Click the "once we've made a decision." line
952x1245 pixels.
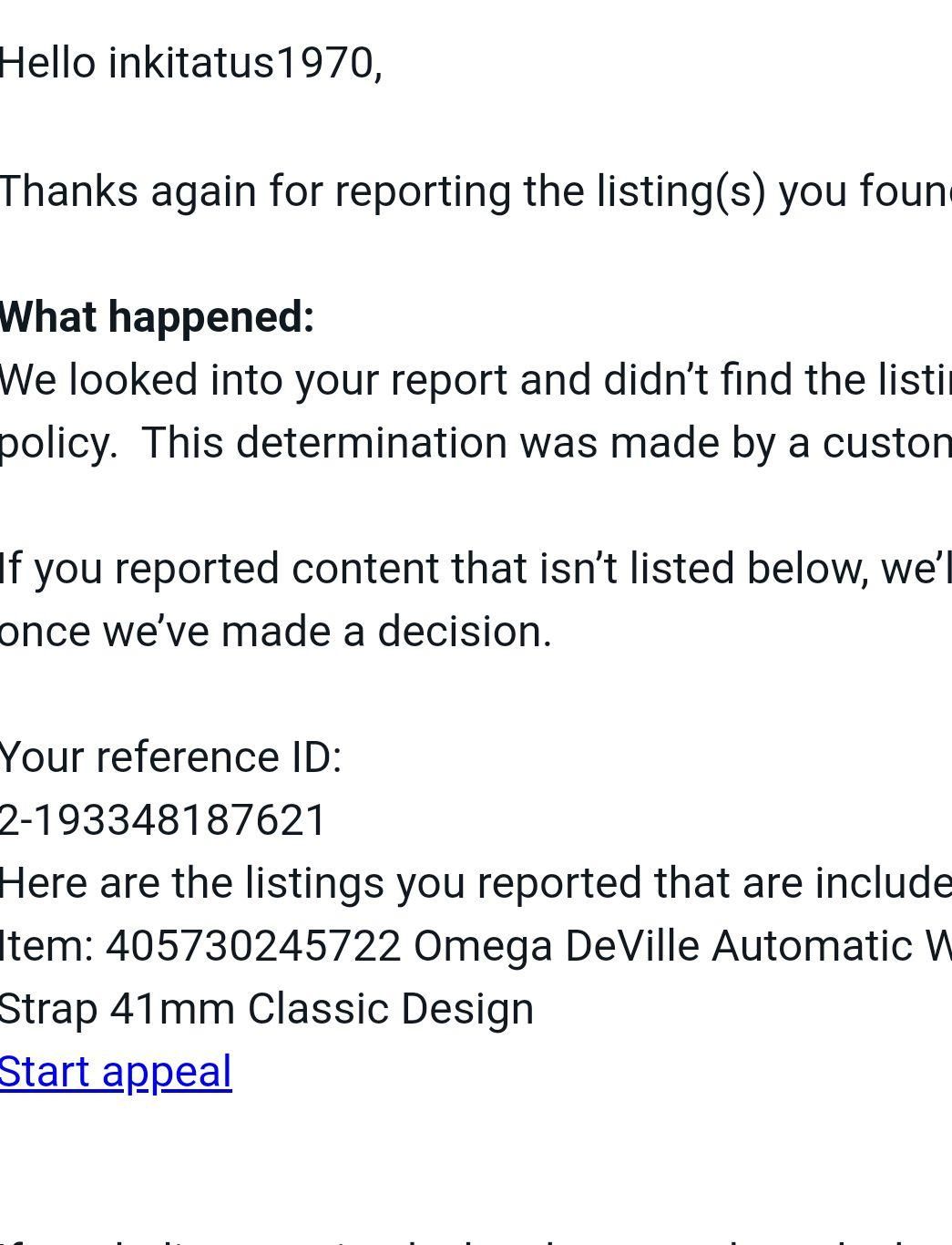[x=275, y=632]
